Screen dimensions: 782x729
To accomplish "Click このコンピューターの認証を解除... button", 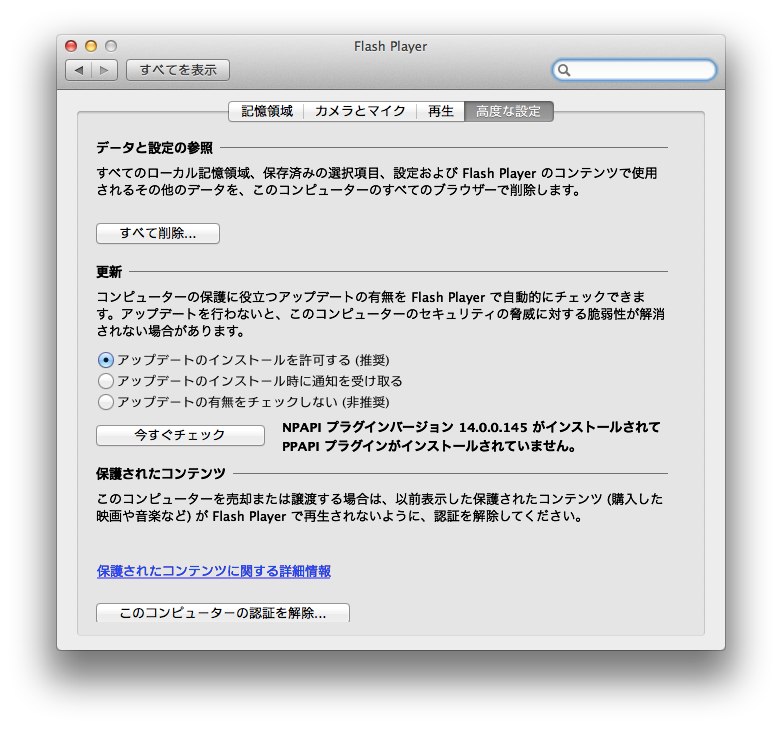I will pyautogui.click(x=222, y=613).
